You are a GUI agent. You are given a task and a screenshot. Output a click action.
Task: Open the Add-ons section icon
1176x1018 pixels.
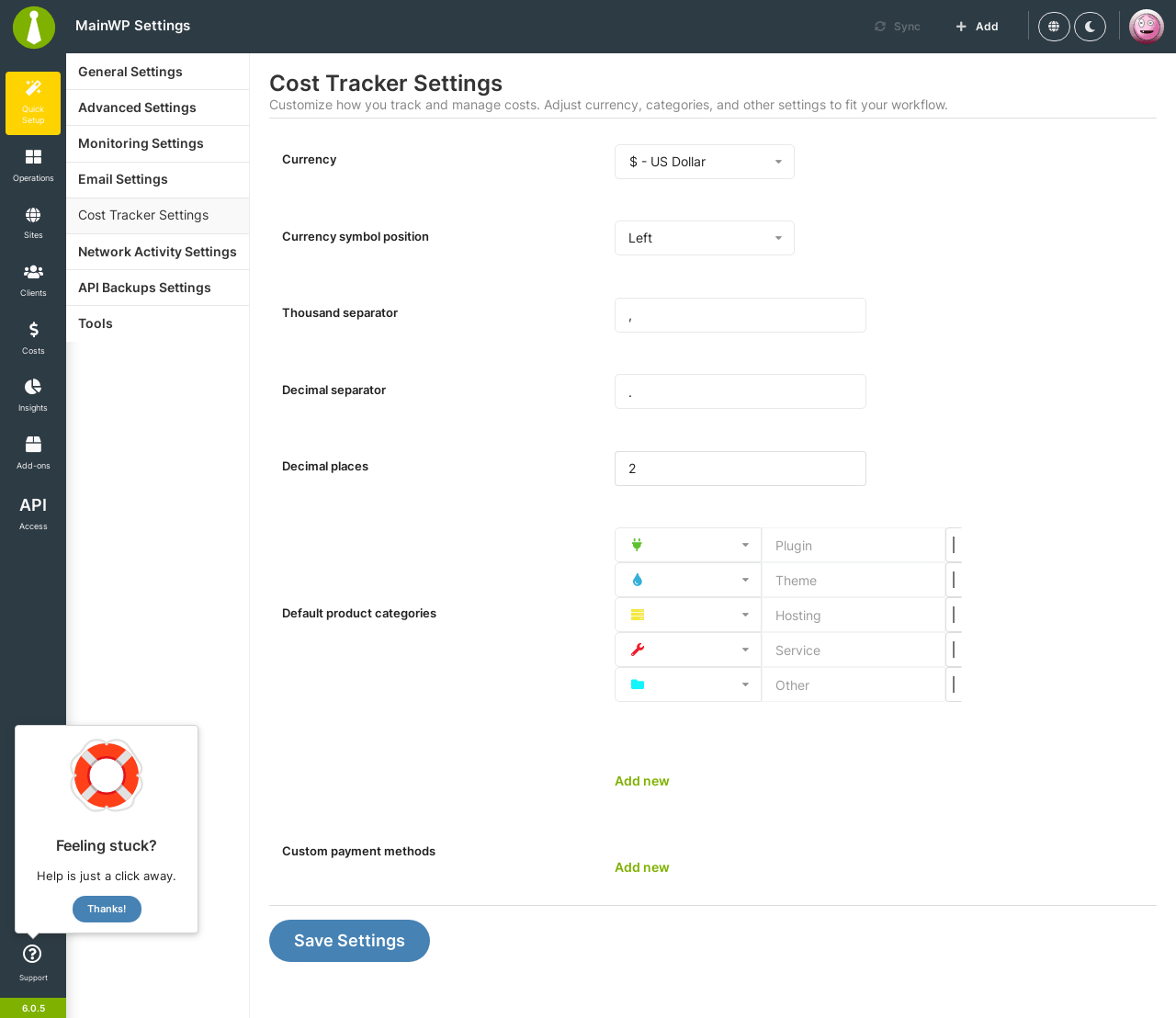click(33, 445)
